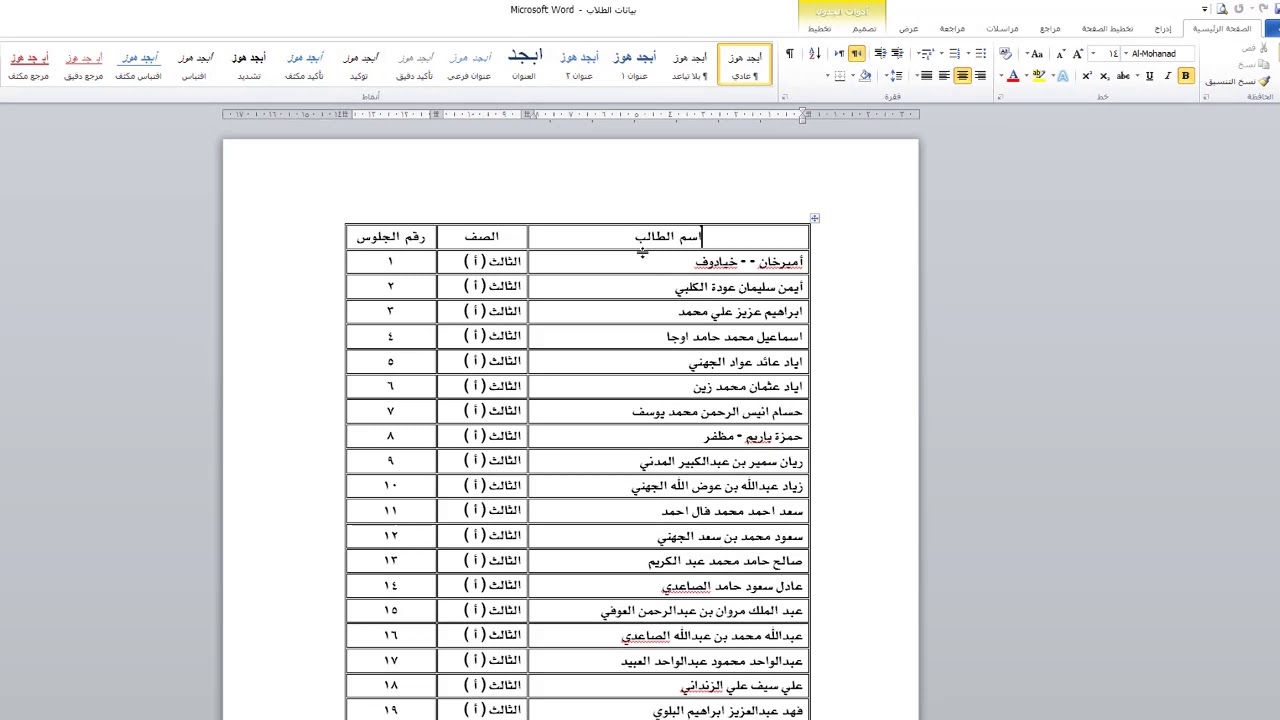
Task: Click the Numbering list icon
Action: [x=955, y=53]
